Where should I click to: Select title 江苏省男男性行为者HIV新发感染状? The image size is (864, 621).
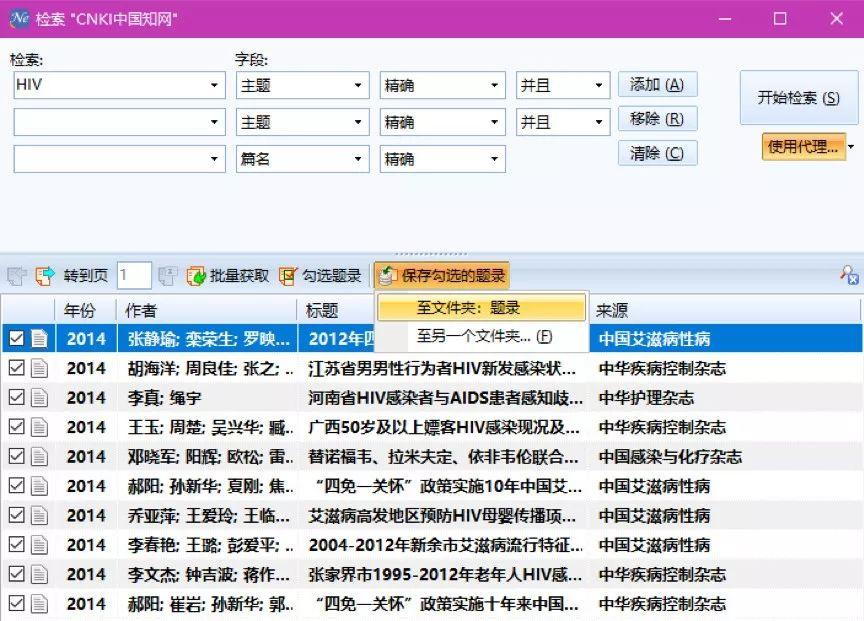(x=442, y=369)
